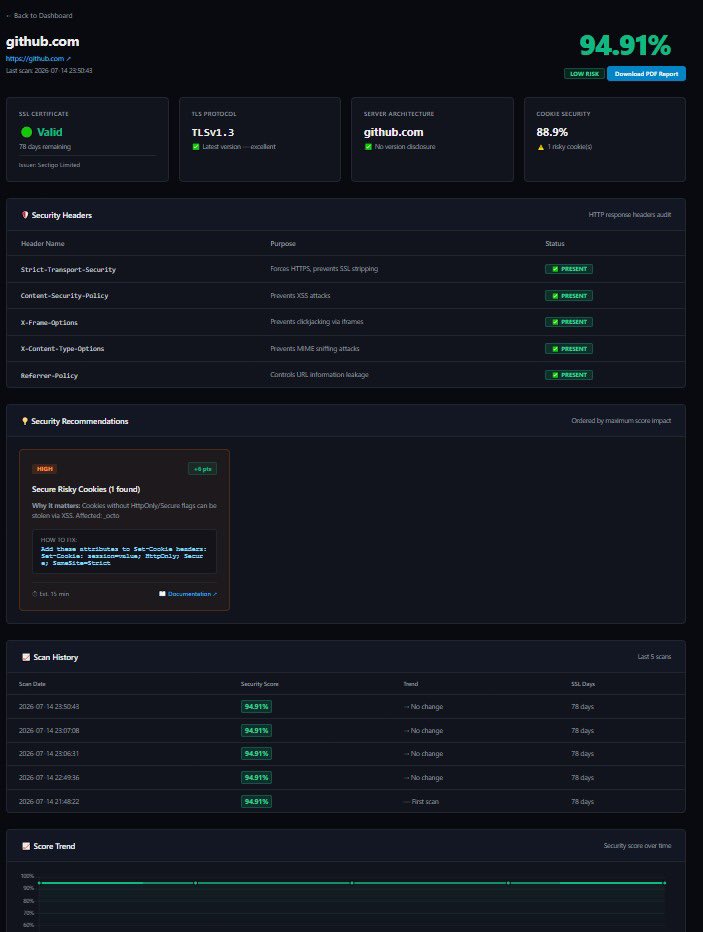Click Prevents clickjacking via iframes description
Image resolution: width=703 pixels, height=932 pixels.
[317, 322]
